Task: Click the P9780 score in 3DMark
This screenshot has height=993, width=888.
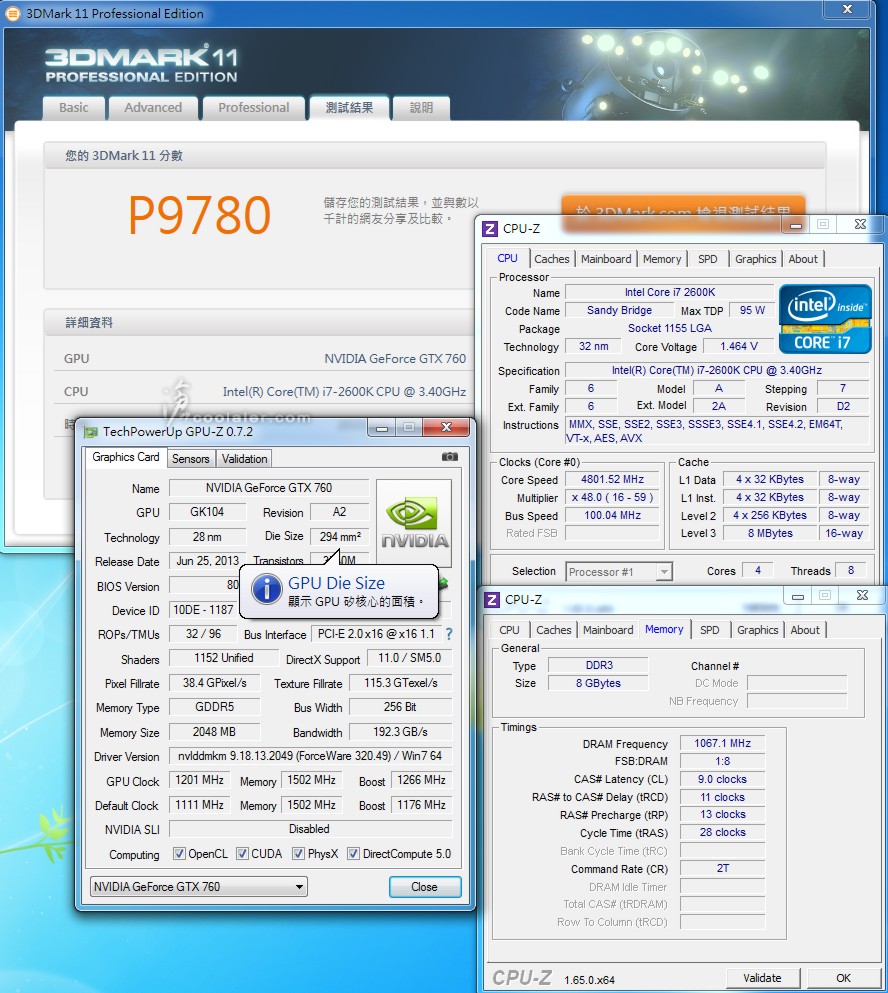Action: click(200, 215)
